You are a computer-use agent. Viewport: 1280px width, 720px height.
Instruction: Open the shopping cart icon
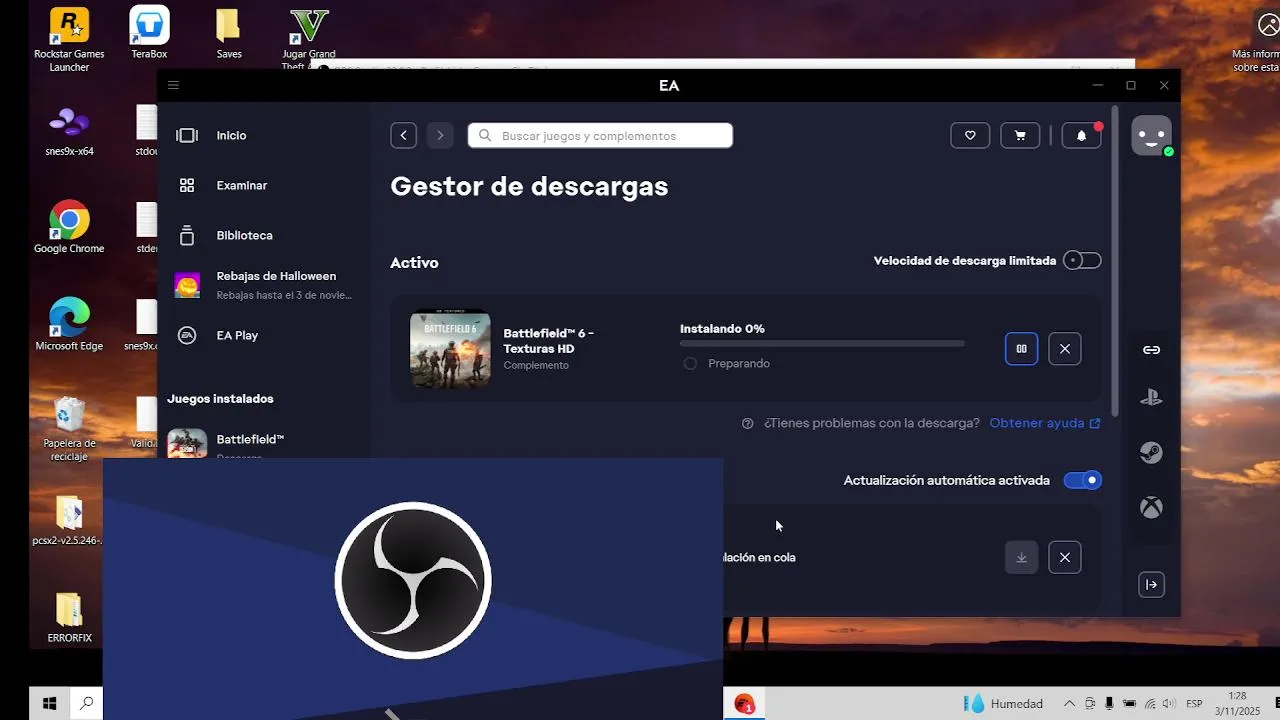(1020, 135)
